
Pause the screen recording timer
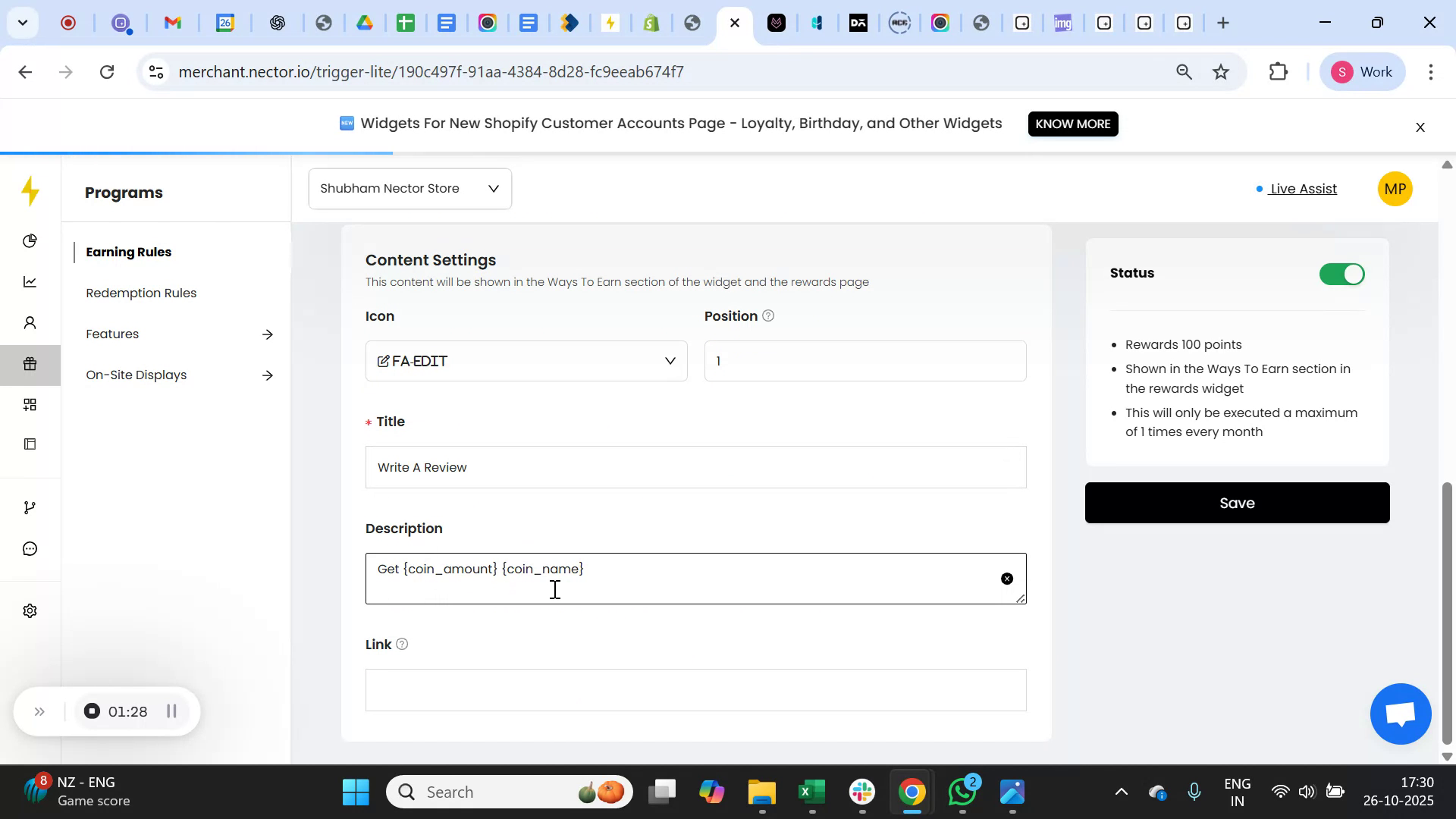click(171, 711)
